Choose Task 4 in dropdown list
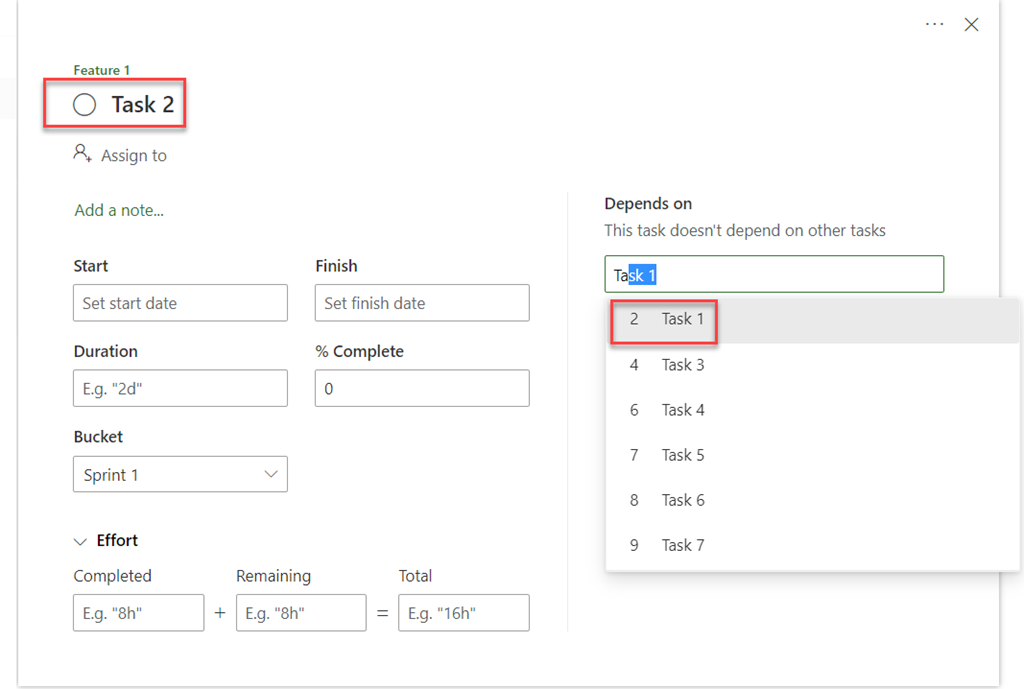 point(683,410)
